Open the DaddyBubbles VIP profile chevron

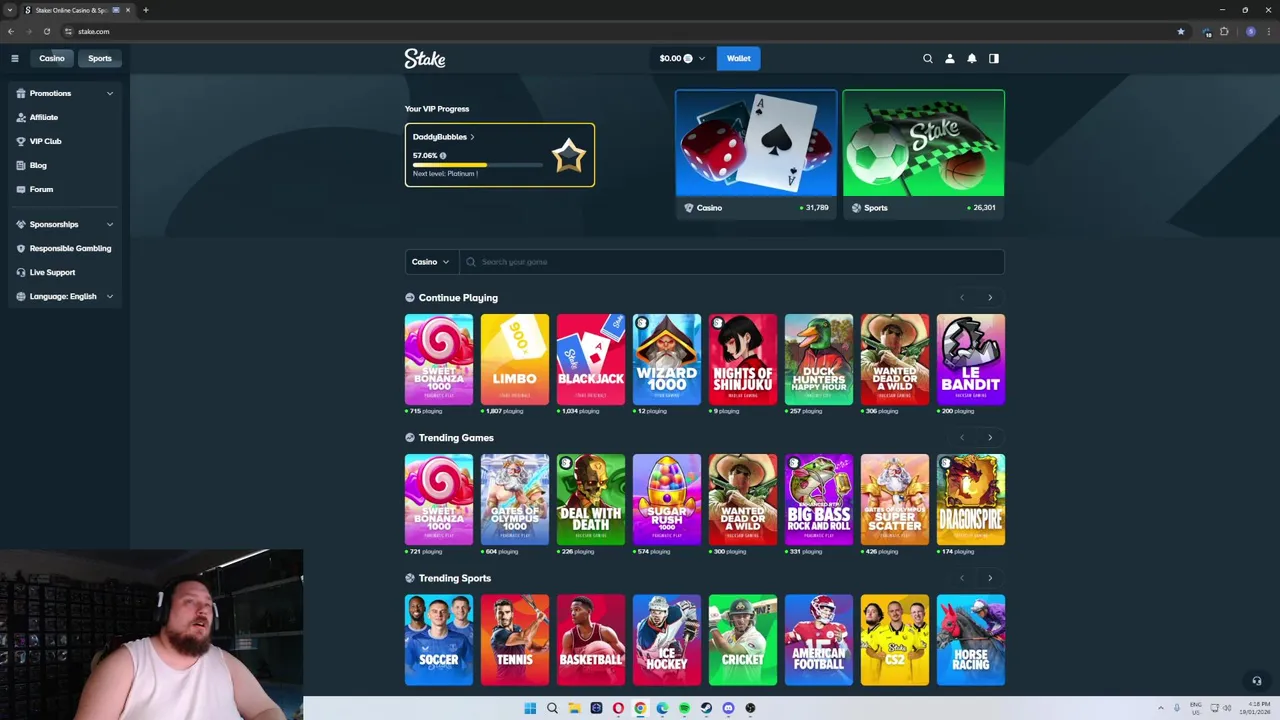coord(472,137)
